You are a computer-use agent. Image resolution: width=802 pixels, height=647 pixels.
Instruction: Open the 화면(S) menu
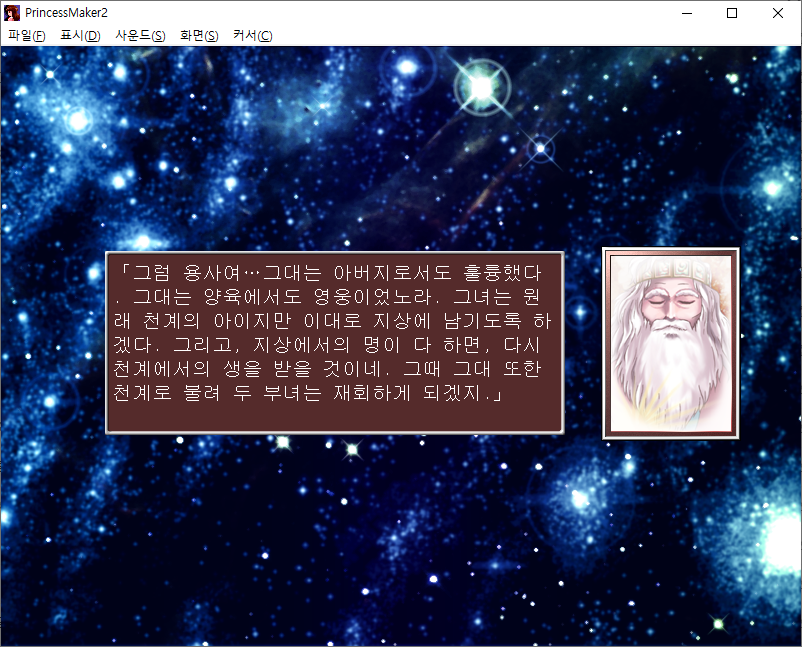pyautogui.click(x=199, y=35)
